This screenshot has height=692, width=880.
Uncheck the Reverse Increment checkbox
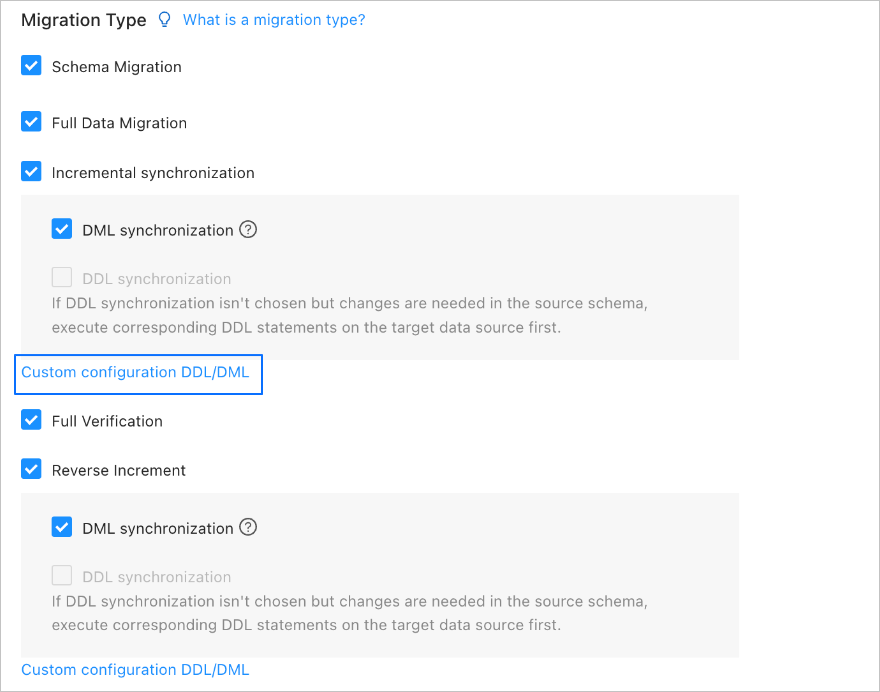point(31,470)
